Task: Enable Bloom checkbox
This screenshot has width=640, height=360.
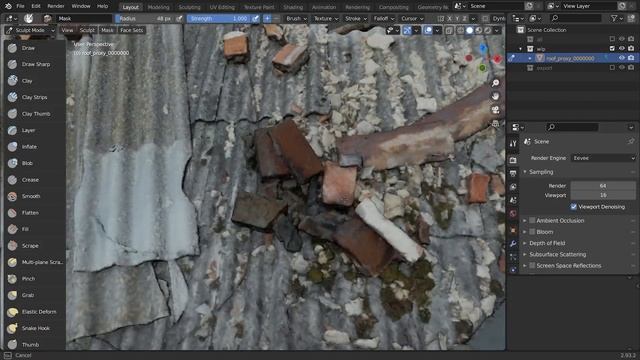Action: point(532,232)
